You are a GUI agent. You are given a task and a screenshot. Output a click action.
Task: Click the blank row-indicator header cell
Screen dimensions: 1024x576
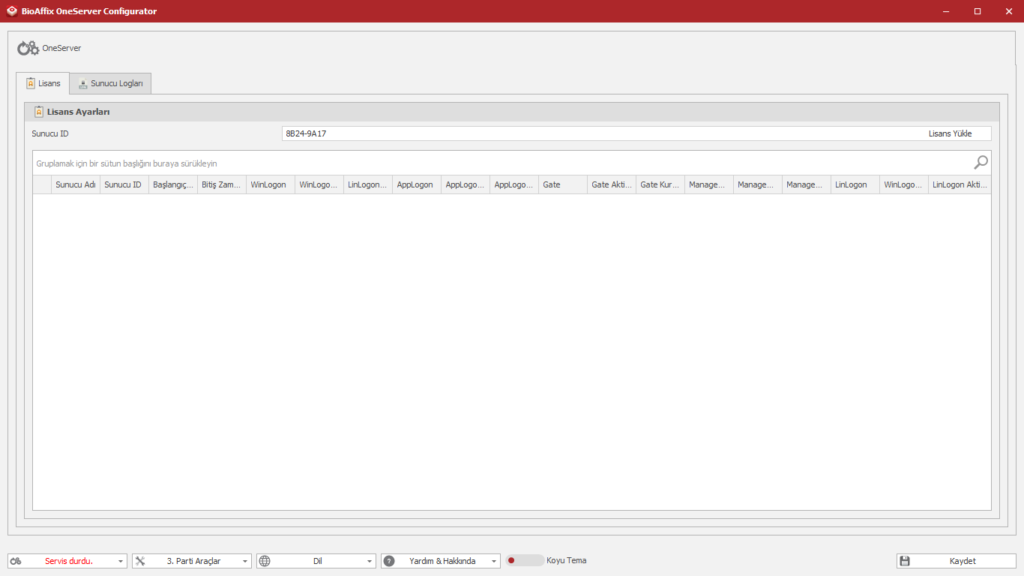coord(42,185)
